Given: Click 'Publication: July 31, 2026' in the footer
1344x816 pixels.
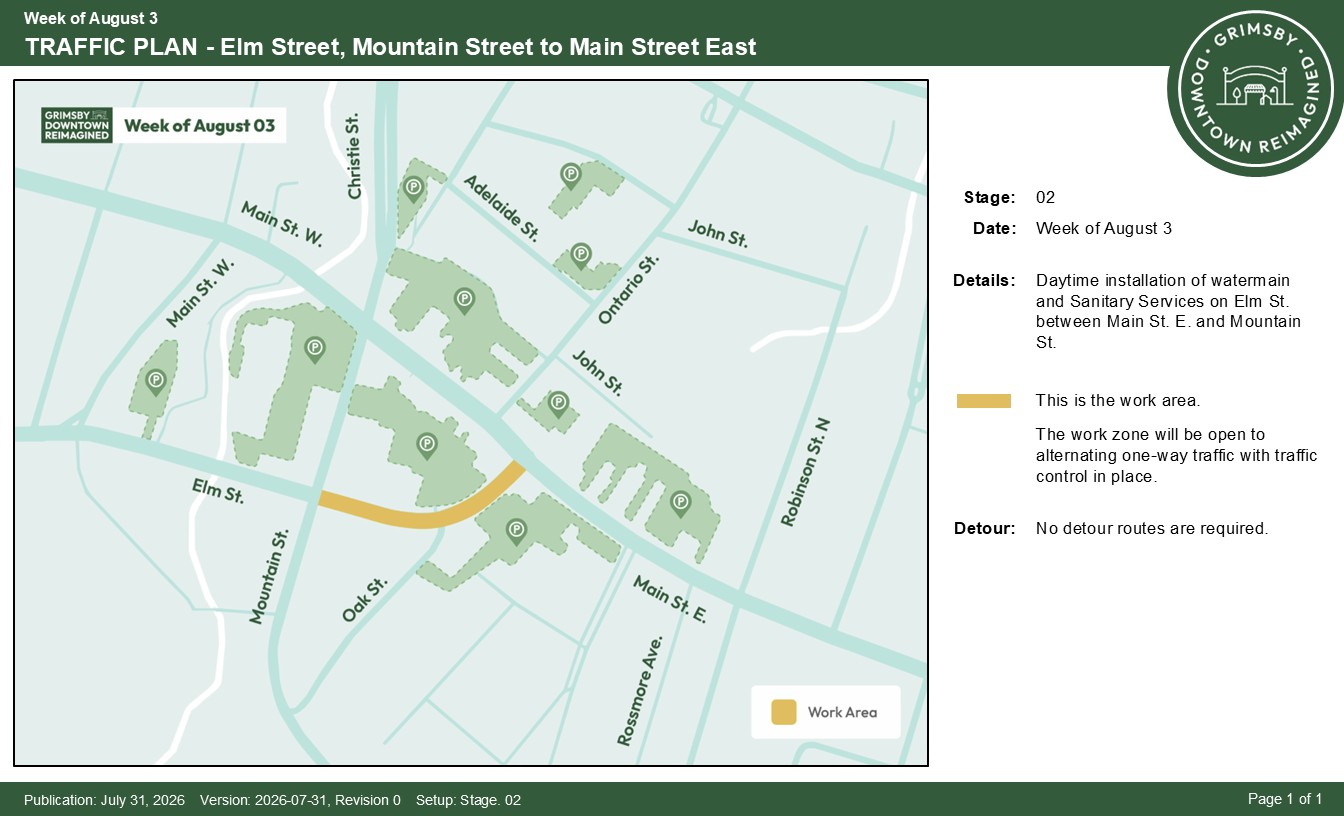Looking at the screenshot, I should (104, 800).
